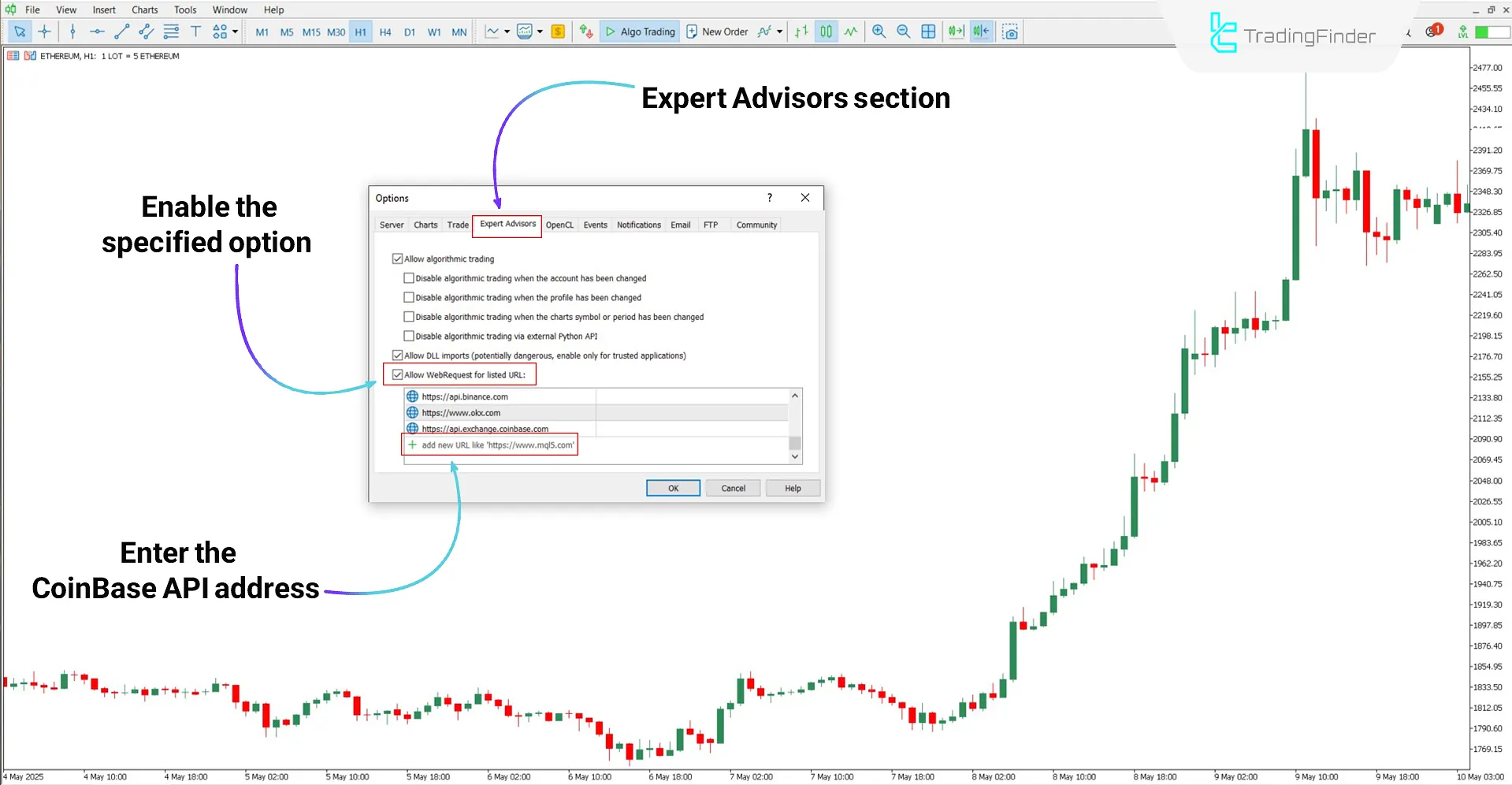Enable Disable algorithmic trading via Python API
This screenshot has height=785, width=1512.
(x=409, y=336)
